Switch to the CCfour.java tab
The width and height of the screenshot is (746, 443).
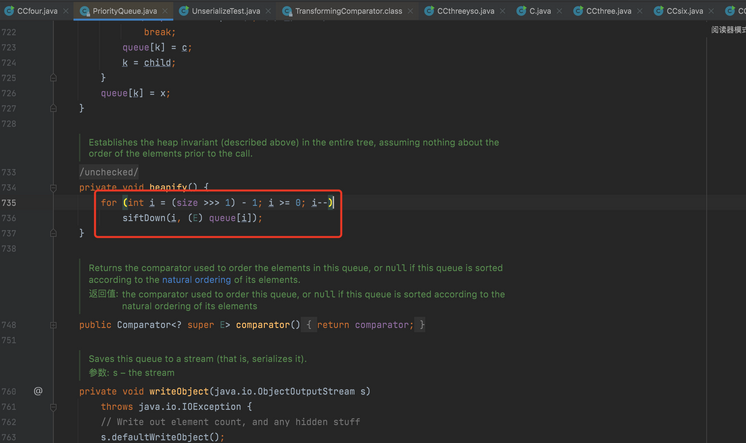(37, 10)
